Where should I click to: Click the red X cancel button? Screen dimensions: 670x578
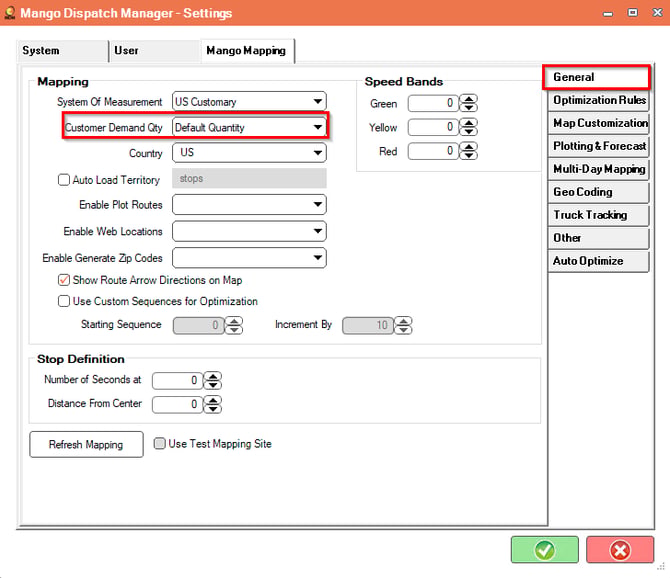620,550
